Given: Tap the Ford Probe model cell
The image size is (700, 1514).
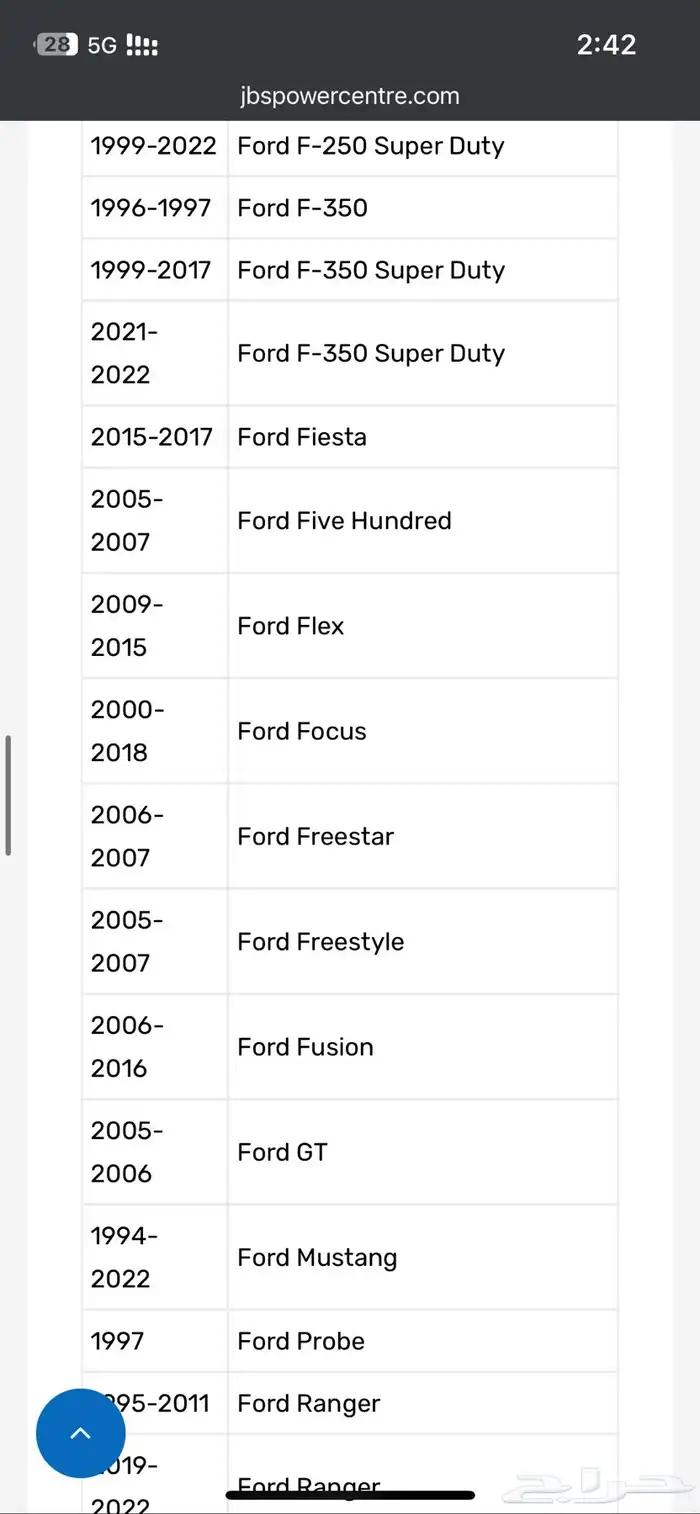Looking at the screenshot, I should click(x=301, y=1341).
